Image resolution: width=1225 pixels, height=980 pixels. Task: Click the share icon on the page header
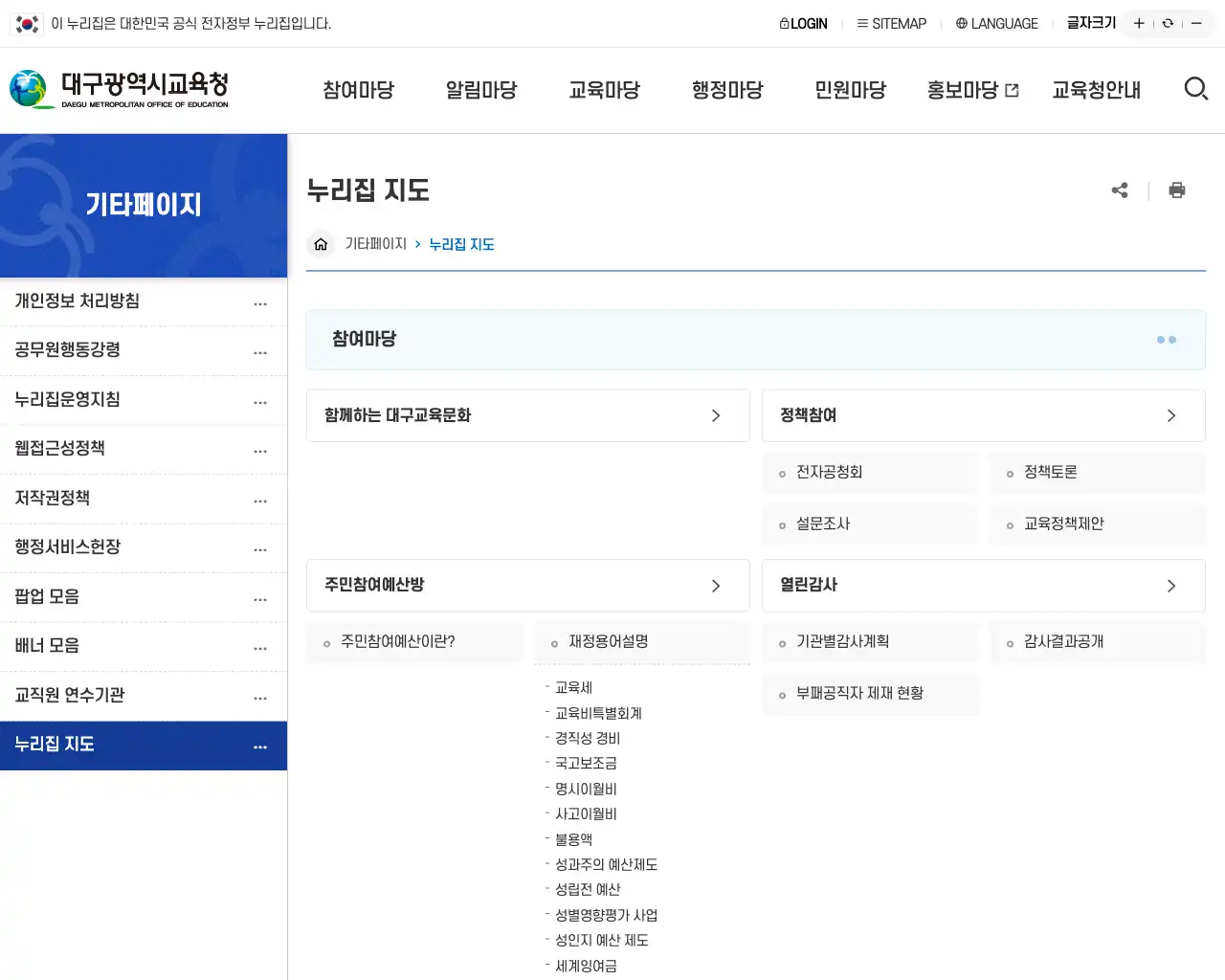[x=1120, y=189]
